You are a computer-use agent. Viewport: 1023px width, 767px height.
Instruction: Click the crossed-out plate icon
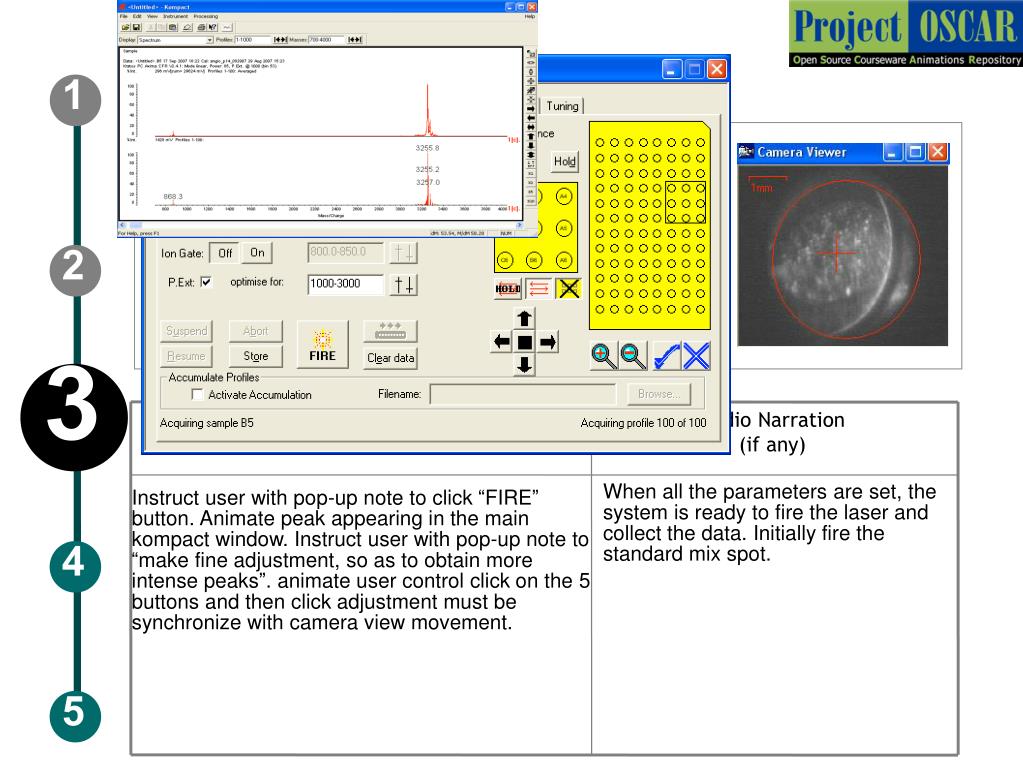(x=569, y=288)
